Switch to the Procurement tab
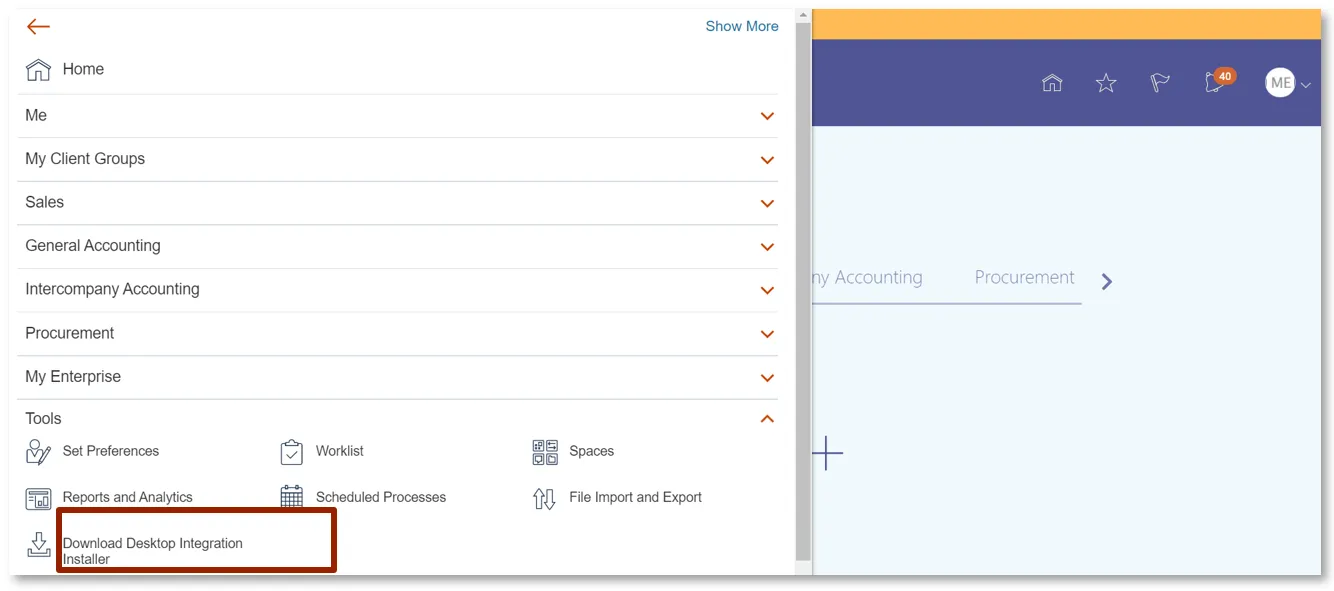Viewport: 1334px width, 591px height. click(x=1024, y=278)
